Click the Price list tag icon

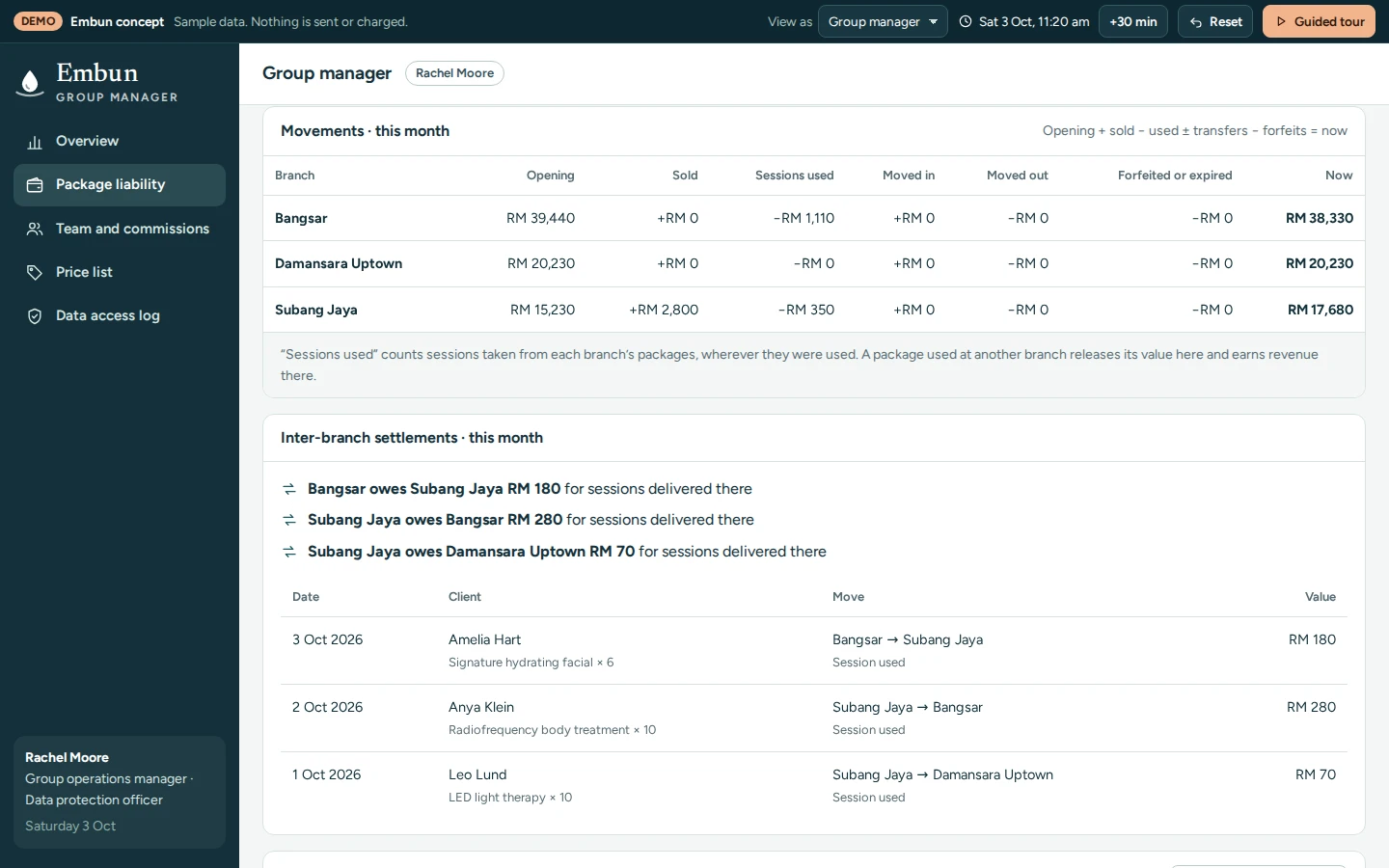pos(35,272)
